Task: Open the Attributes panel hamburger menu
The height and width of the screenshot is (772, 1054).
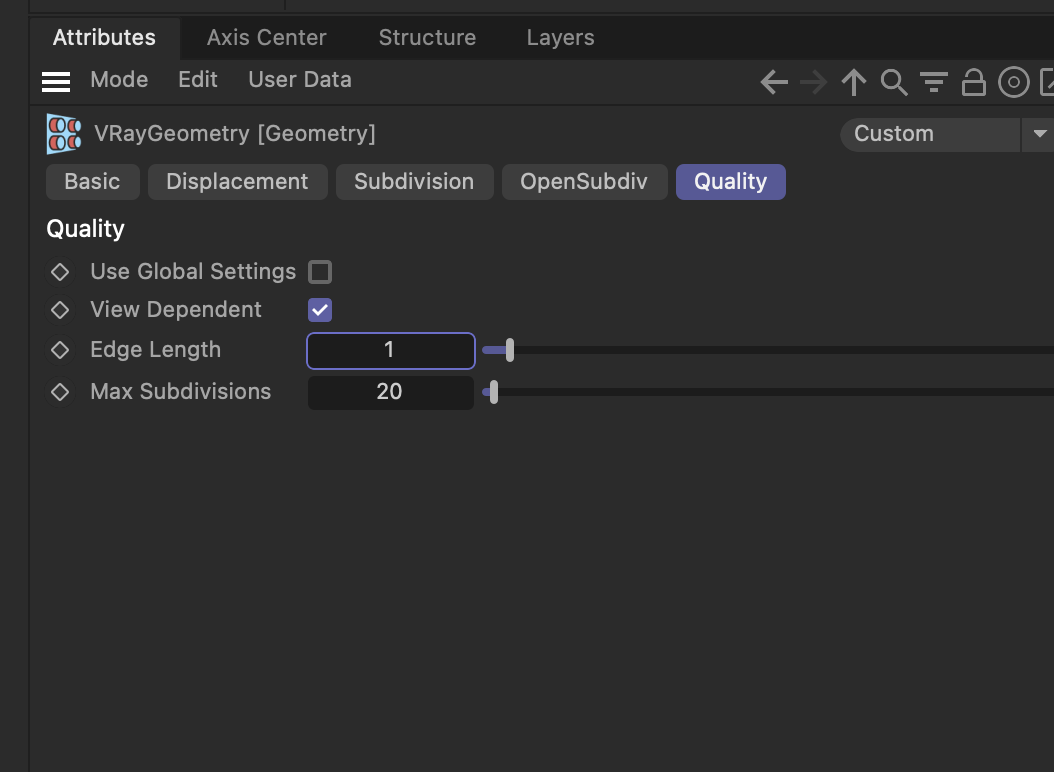Action: [x=56, y=81]
